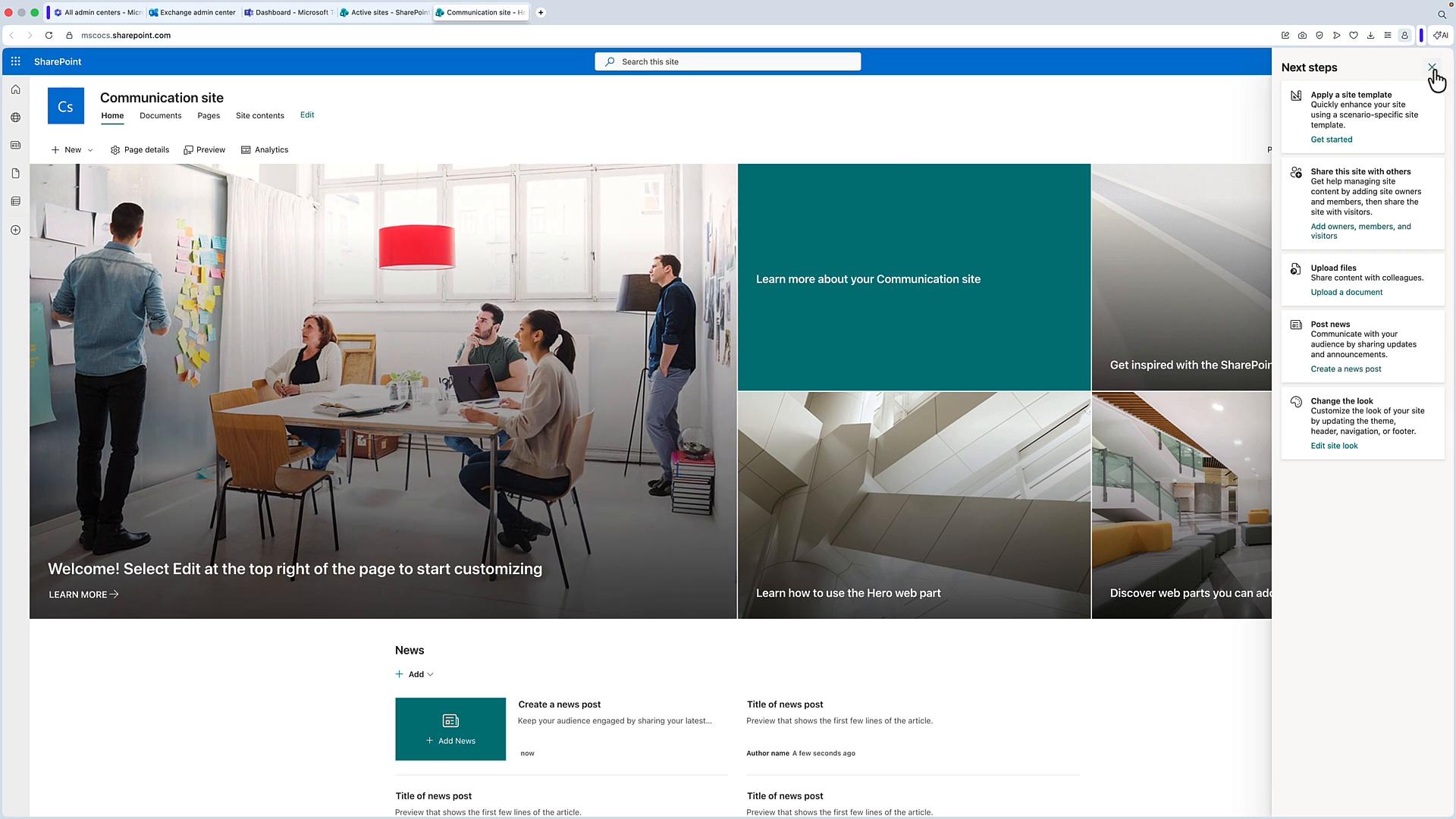Open Learn more about your Communication site tile

(x=914, y=278)
